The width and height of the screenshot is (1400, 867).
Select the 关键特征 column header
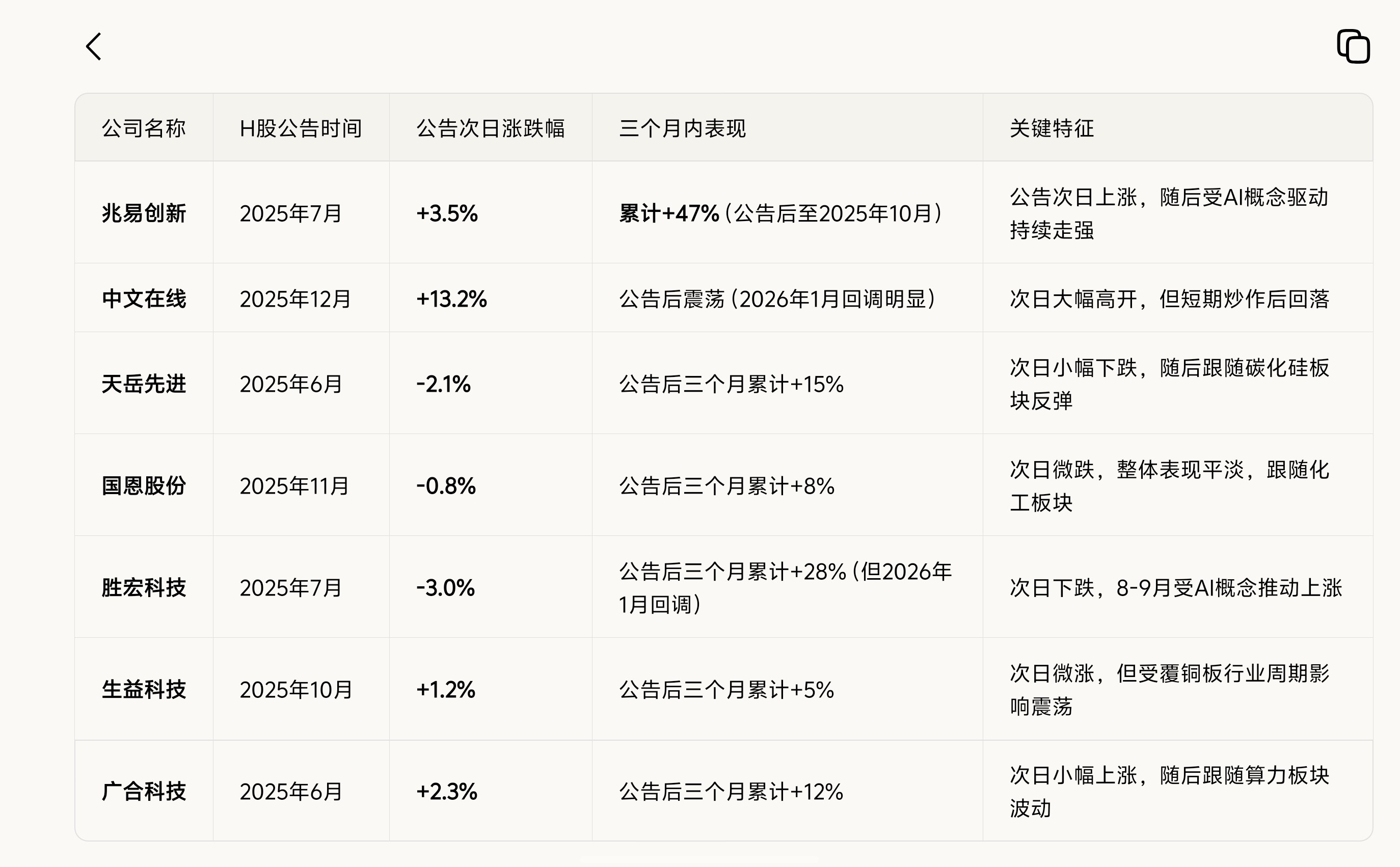[1052, 128]
